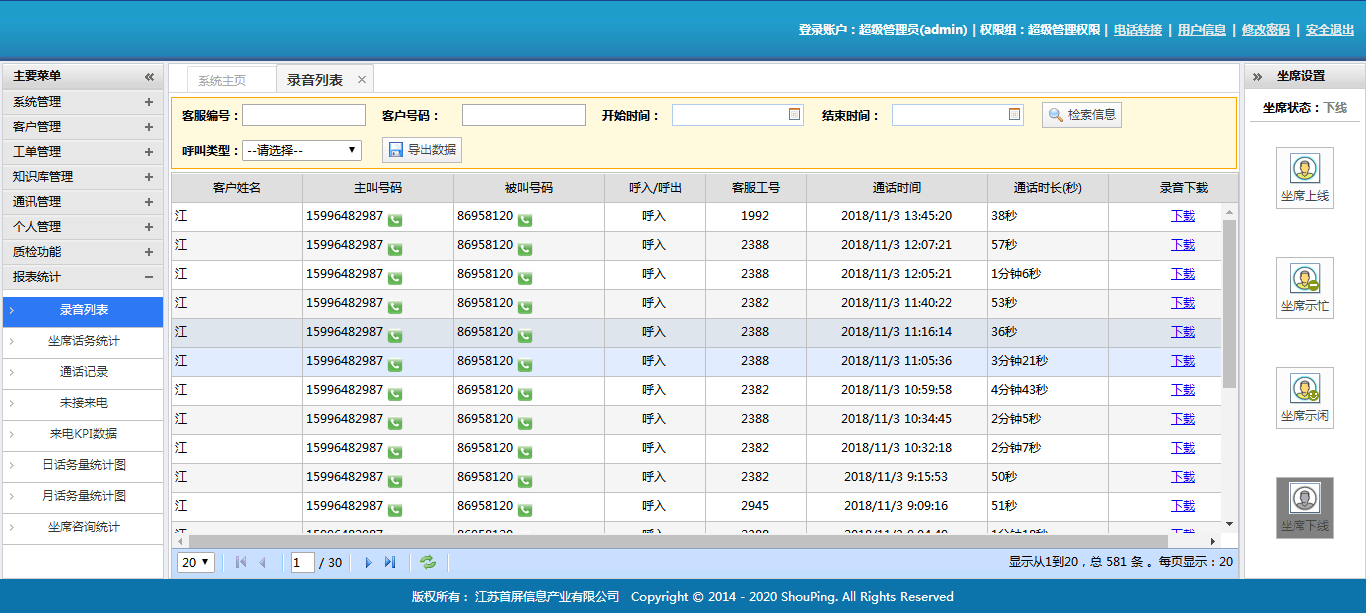This screenshot has height=613, width=1366.
Task: Refresh the recording list table
Action: 428,562
